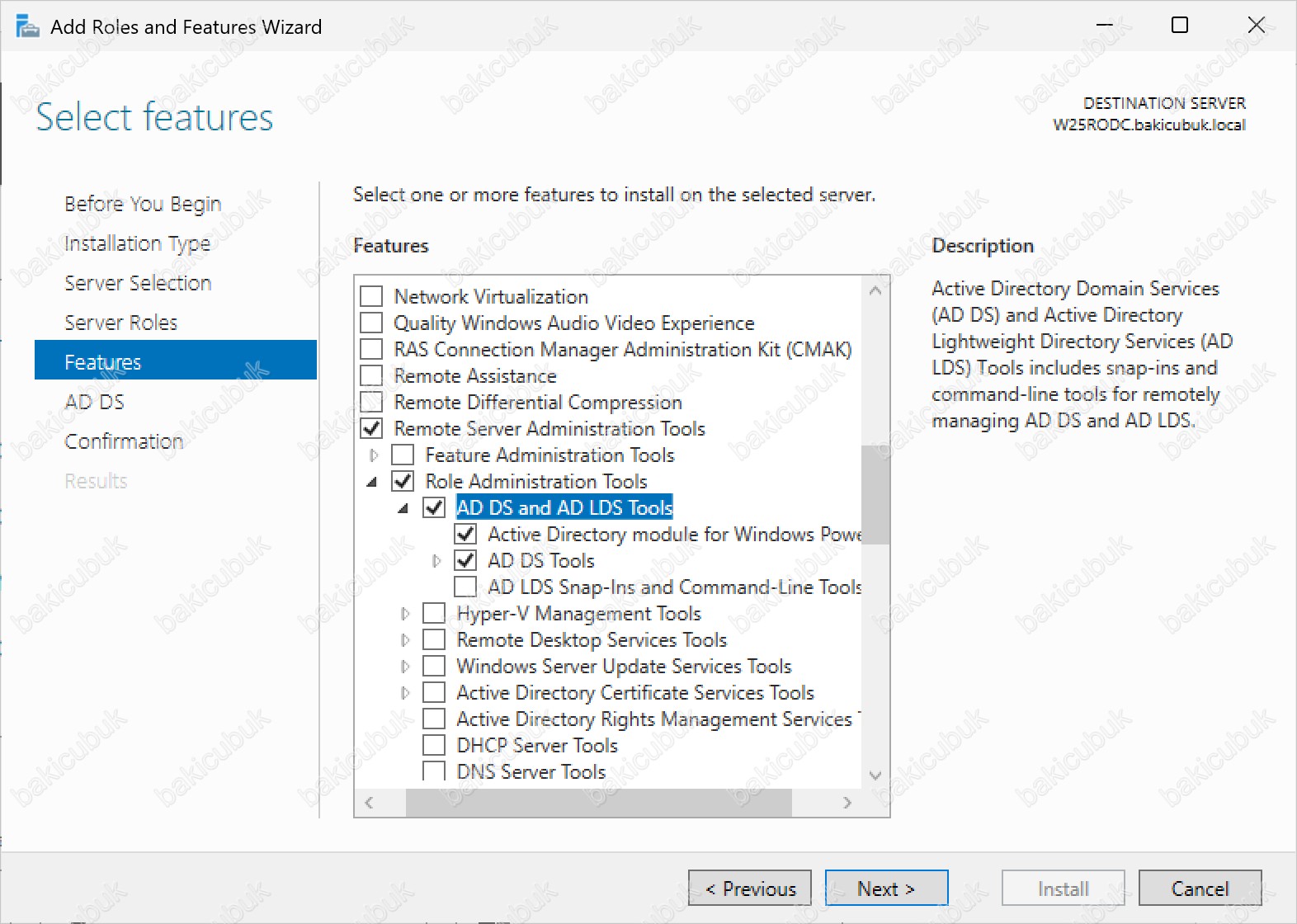1297x924 pixels.
Task: Click the up arrow of features list scrollbar
Action: point(875,290)
